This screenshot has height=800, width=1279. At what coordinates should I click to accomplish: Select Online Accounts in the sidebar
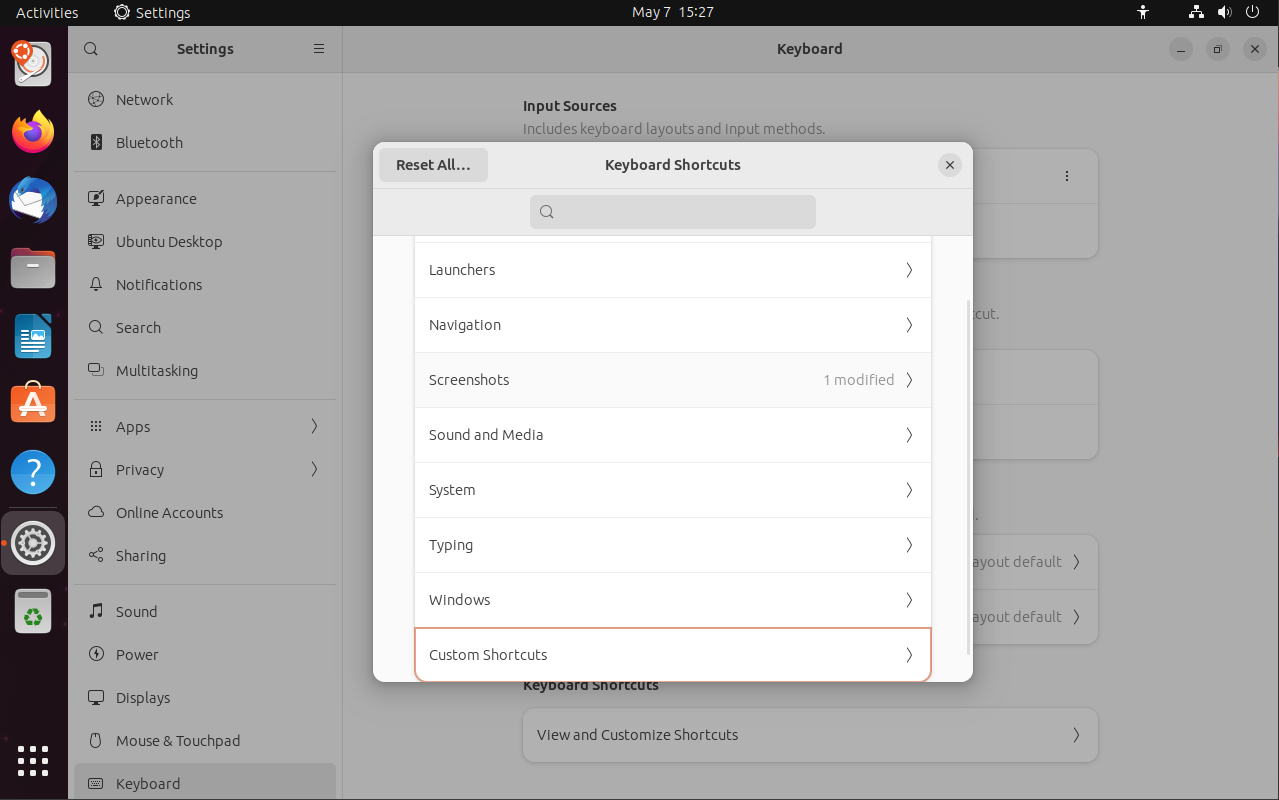pyautogui.click(x=205, y=513)
